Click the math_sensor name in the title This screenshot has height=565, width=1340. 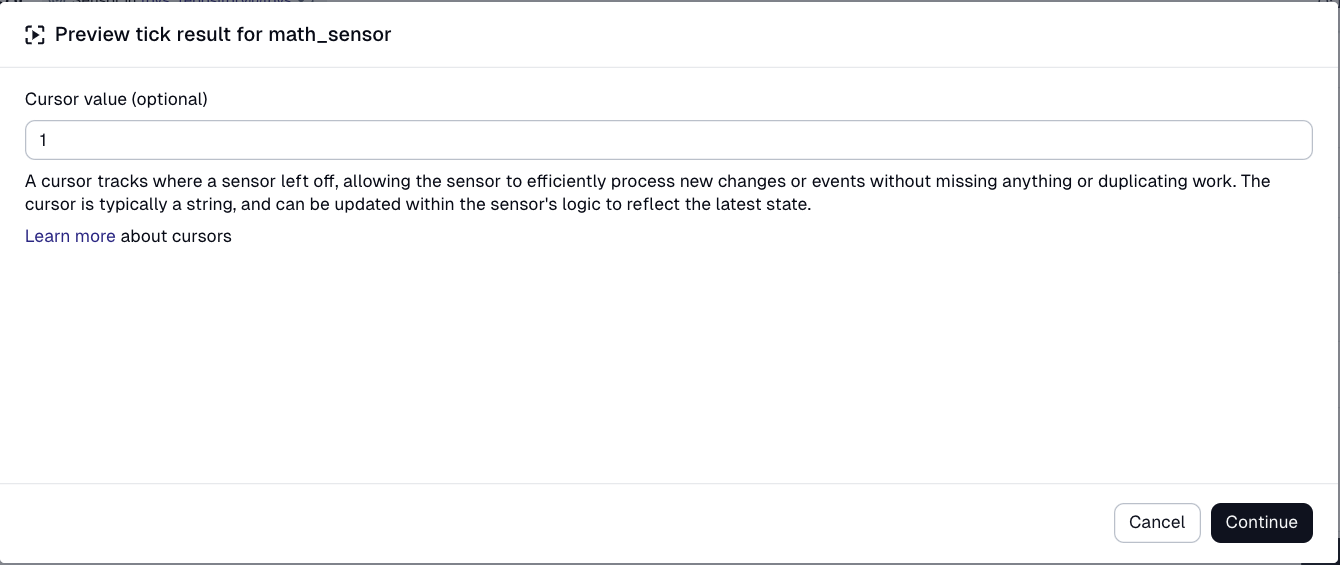click(x=329, y=35)
